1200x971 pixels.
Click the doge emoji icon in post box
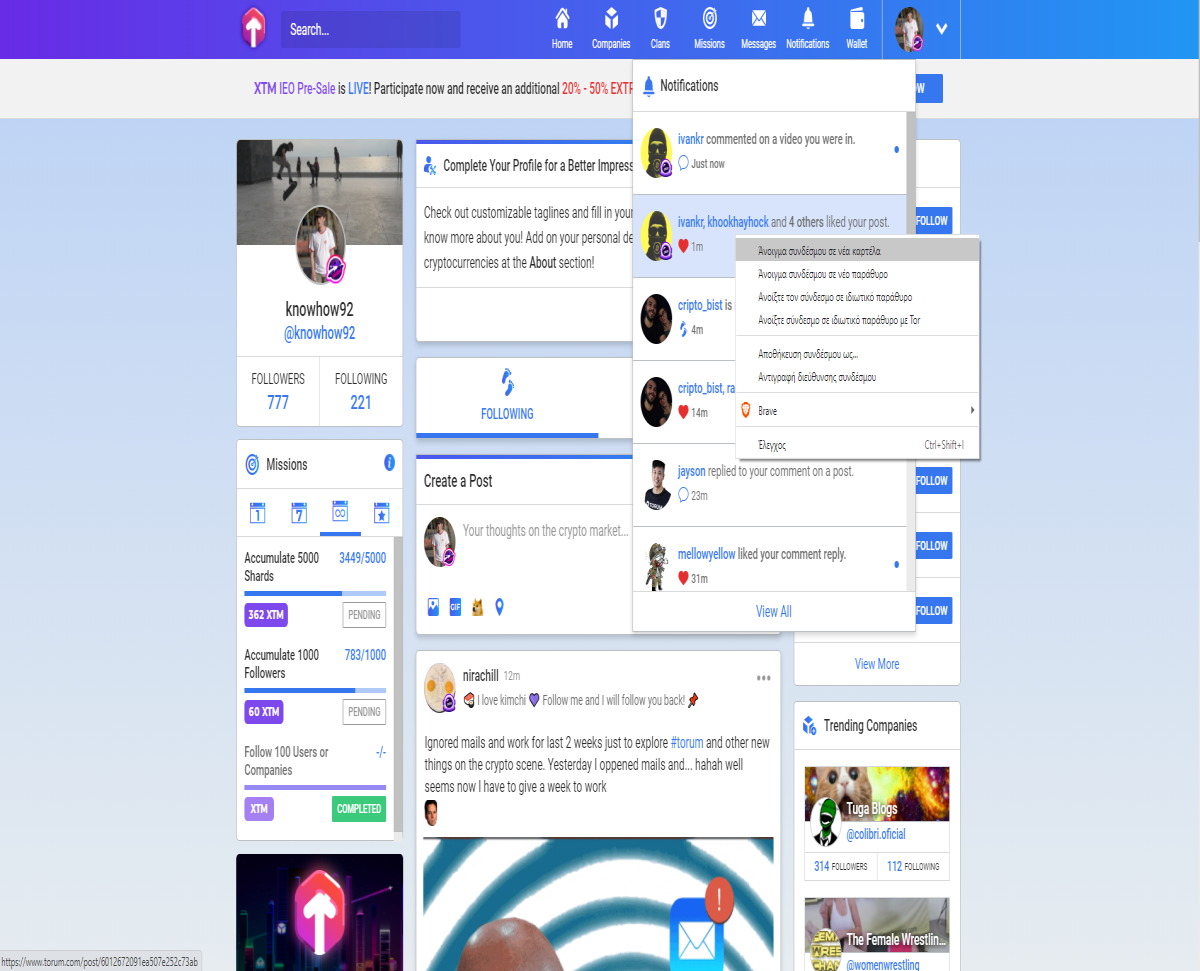point(477,606)
